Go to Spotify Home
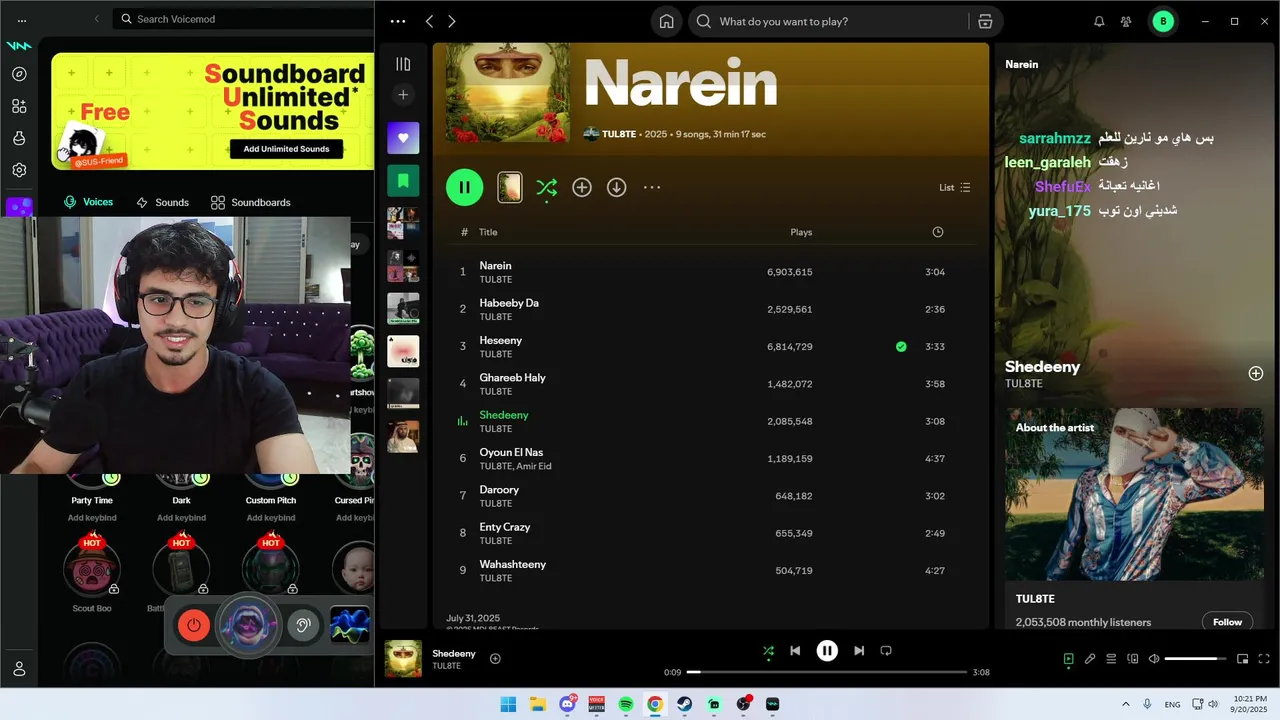 tap(667, 21)
